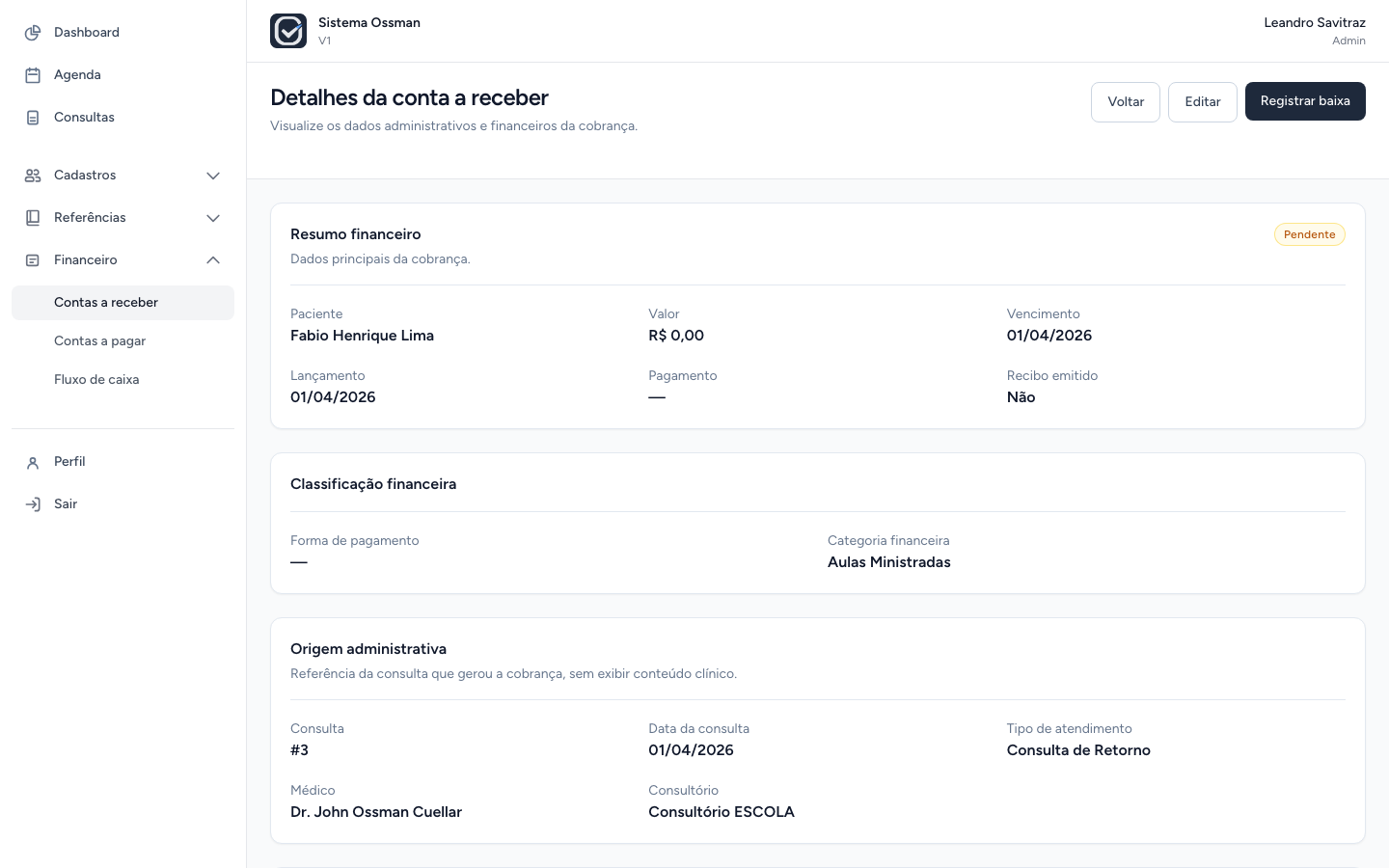Click the Voltar button
Screen dimensions: 1389x868
click(x=1126, y=102)
